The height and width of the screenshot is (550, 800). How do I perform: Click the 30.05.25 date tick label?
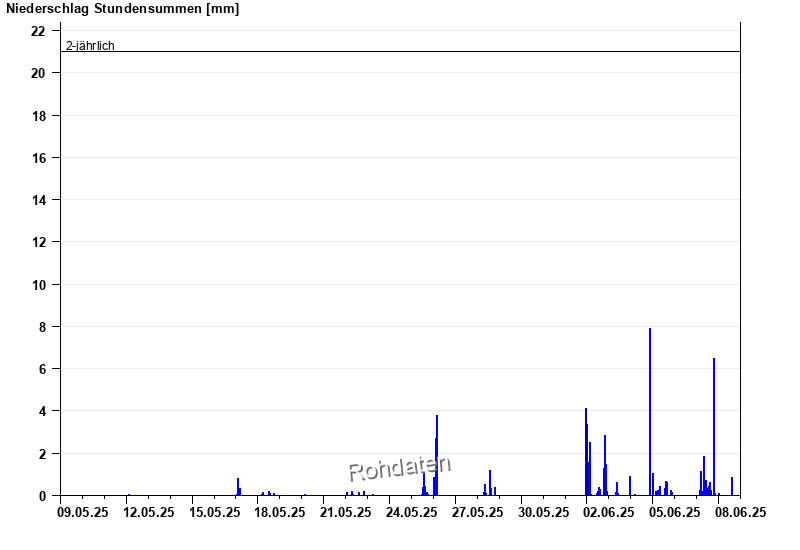coord(543,512)
